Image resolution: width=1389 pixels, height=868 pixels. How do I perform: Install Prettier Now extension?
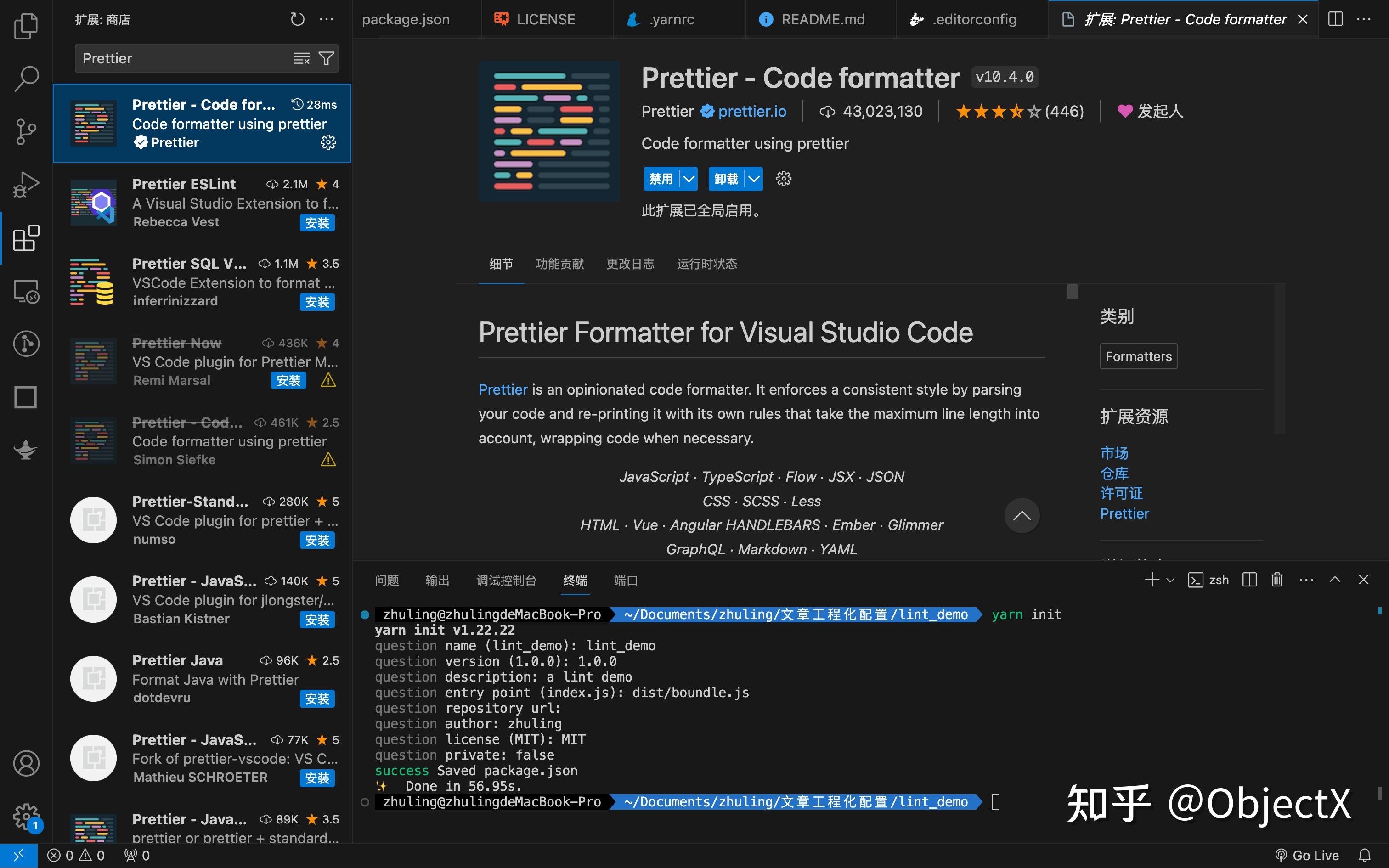click(288, 381)
